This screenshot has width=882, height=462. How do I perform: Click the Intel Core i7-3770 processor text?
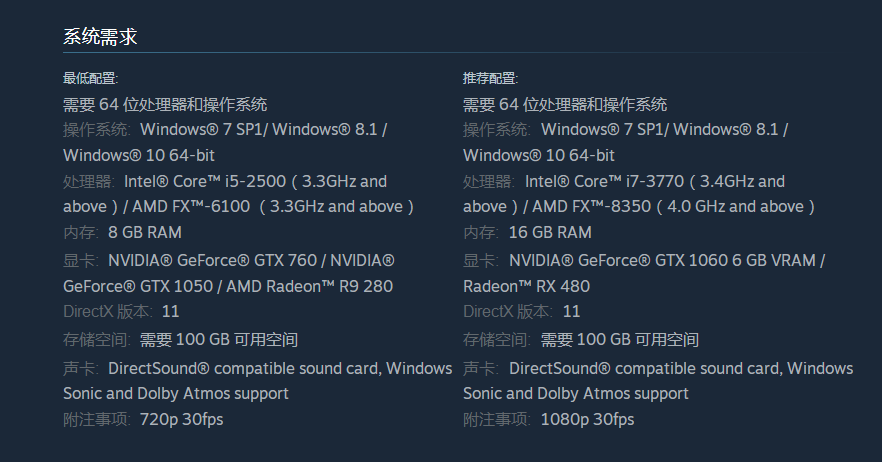[604, 181]
